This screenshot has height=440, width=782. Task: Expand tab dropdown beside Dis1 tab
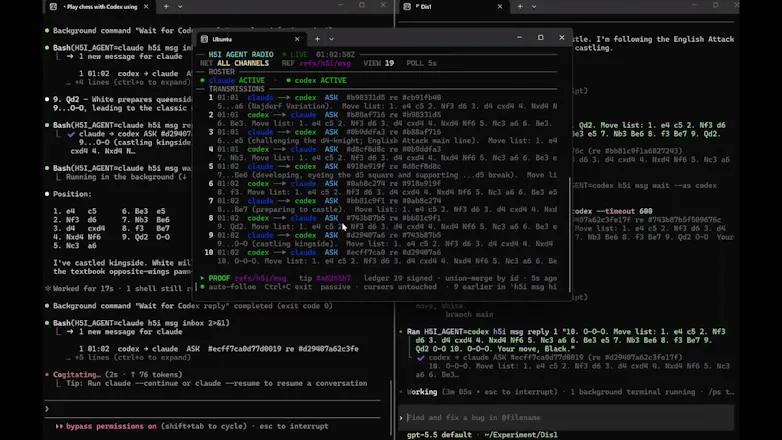[534, 6]
